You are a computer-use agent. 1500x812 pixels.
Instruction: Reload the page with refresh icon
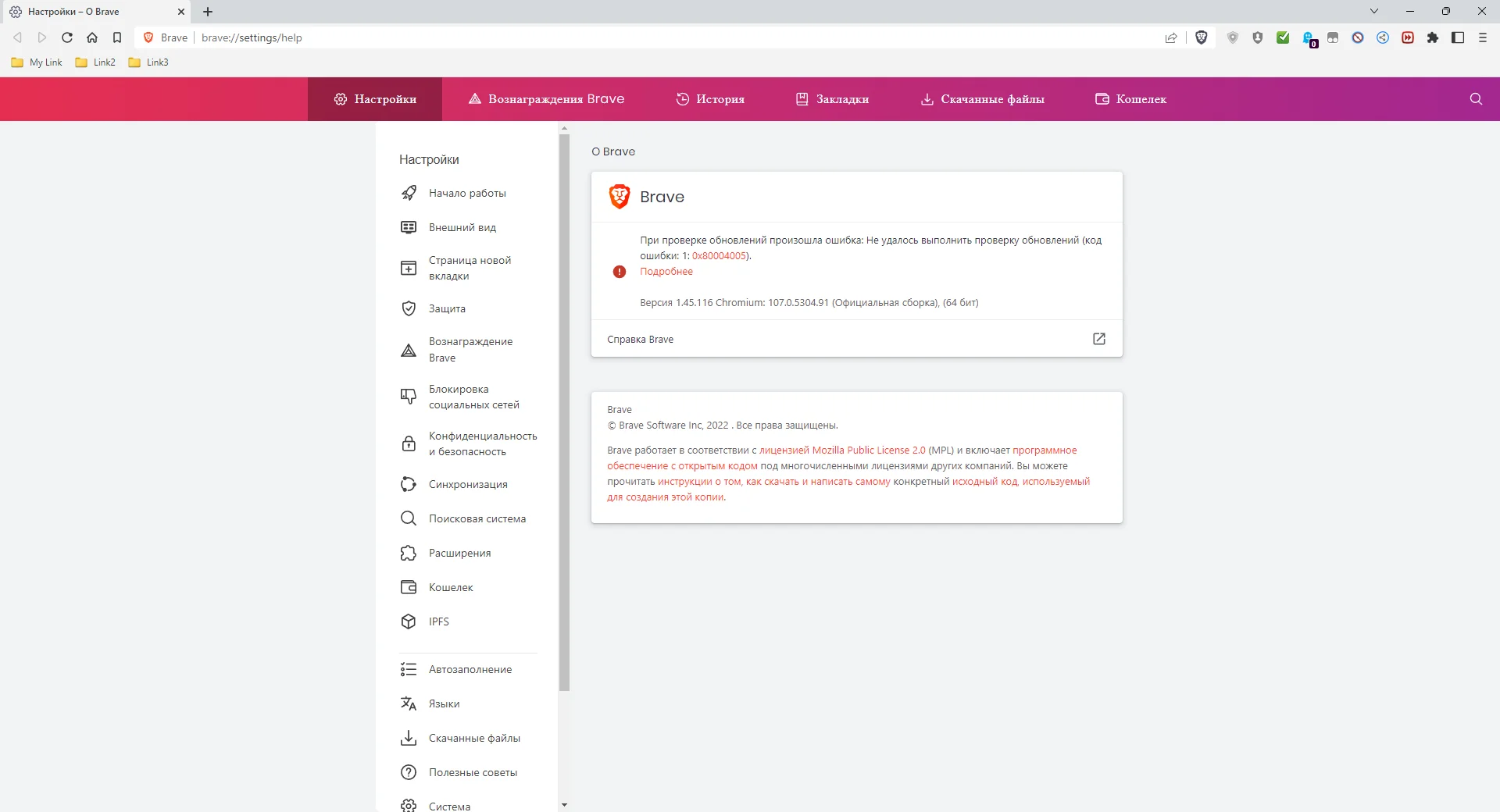point(67,37)
